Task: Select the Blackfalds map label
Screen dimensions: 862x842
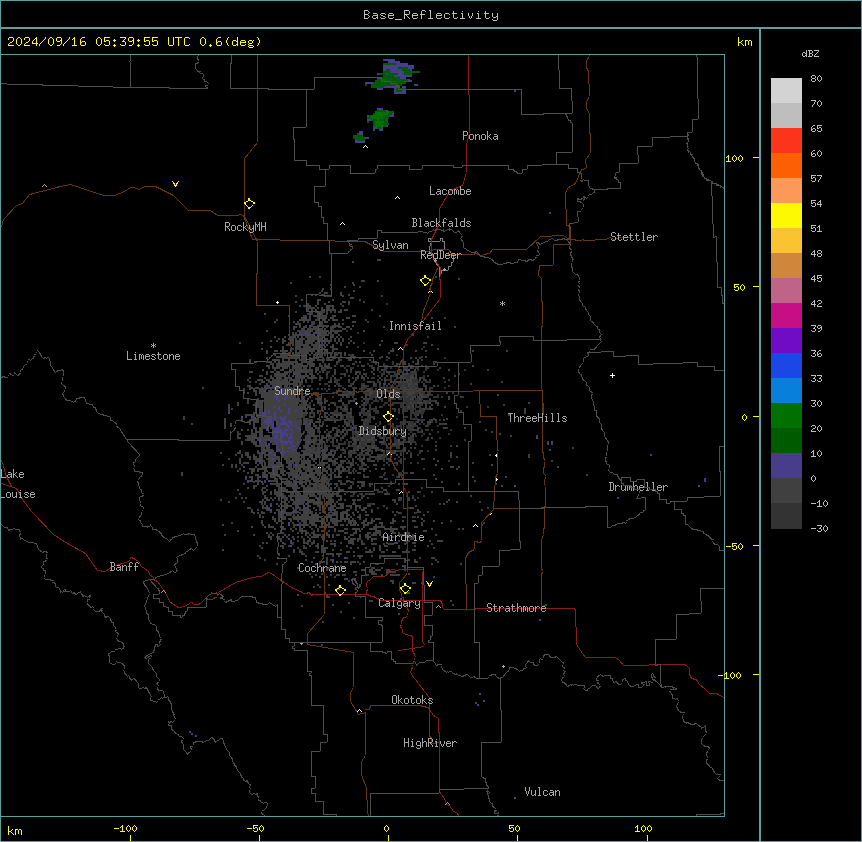Action: click(441, 223)
